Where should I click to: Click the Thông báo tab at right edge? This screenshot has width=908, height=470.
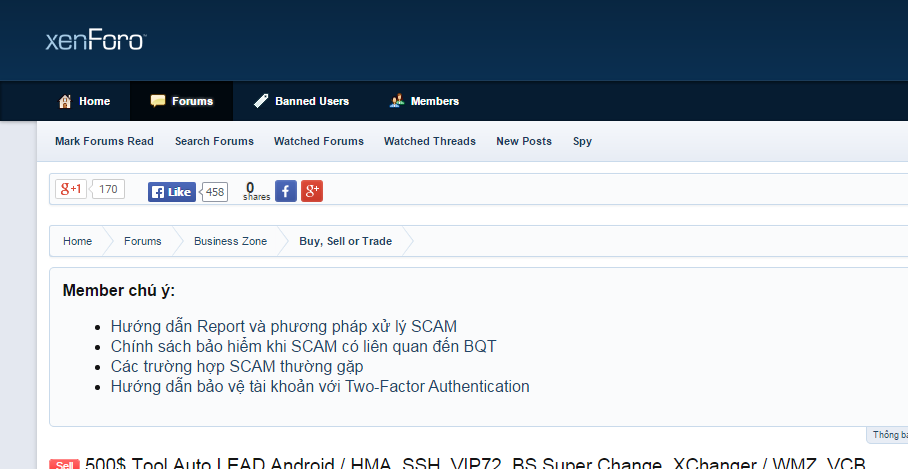[888, 435]
